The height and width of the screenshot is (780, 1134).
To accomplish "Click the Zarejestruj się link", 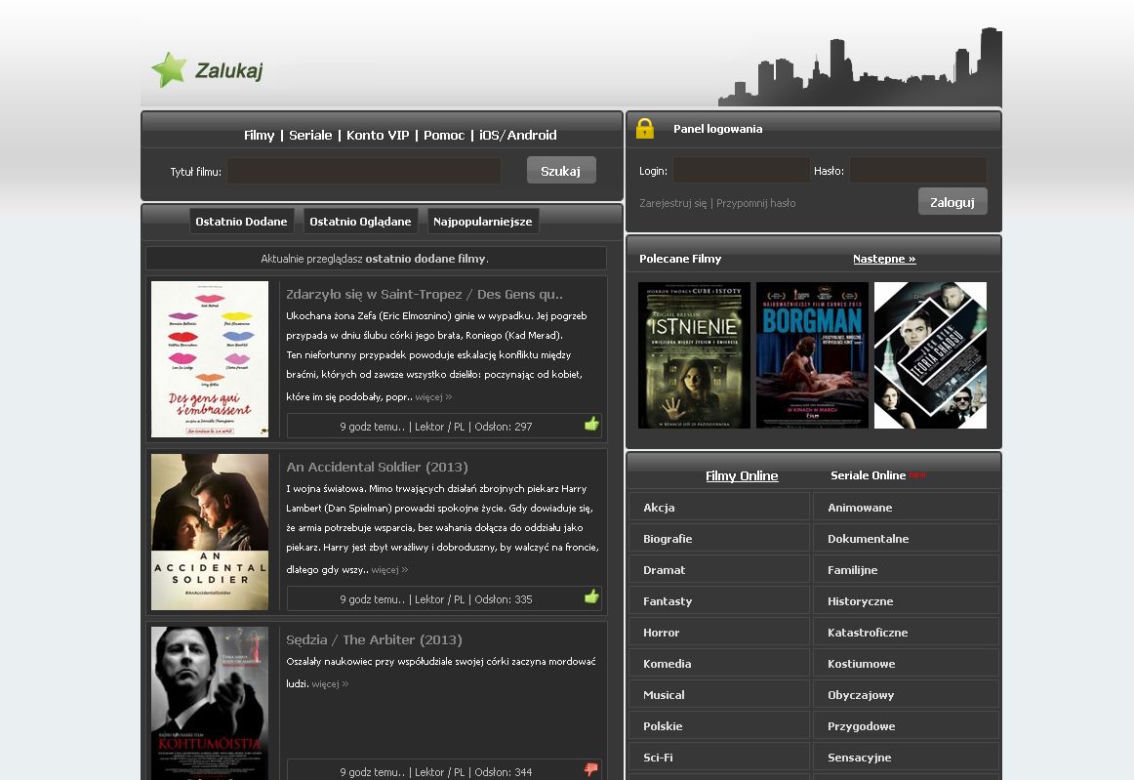I will (673, 203).
